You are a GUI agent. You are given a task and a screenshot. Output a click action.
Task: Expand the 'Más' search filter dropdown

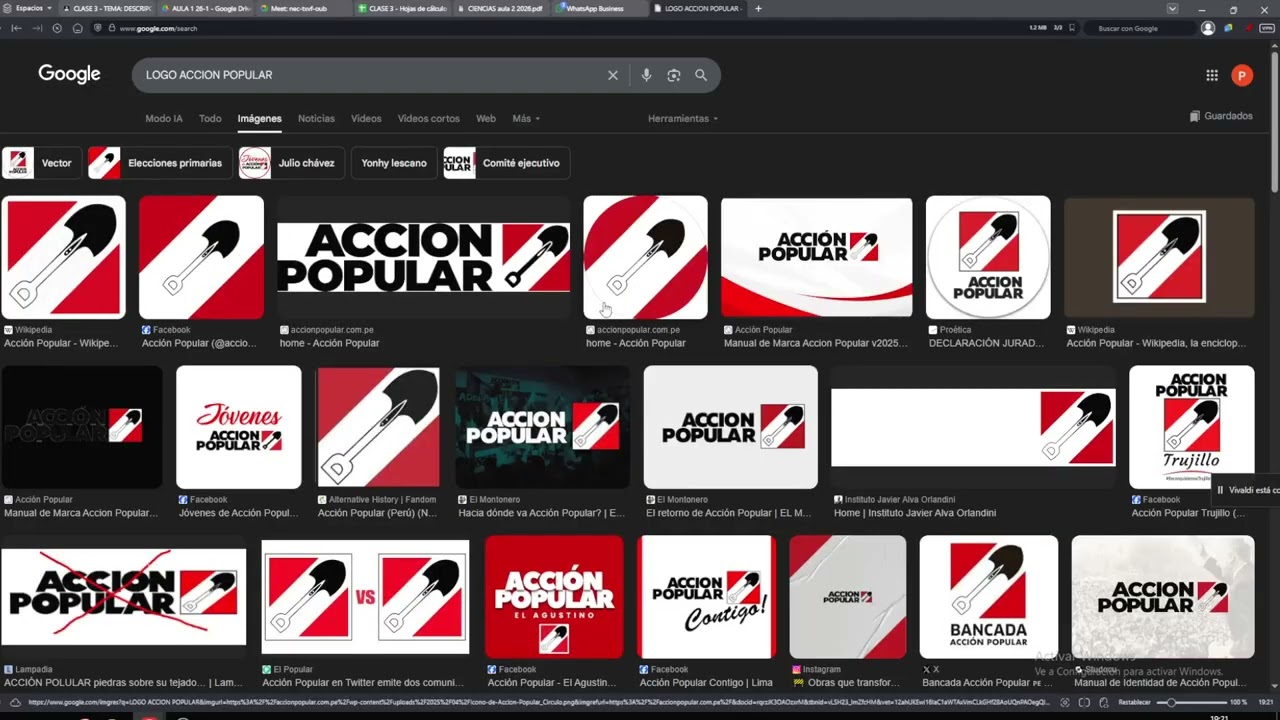pos(525,118)
